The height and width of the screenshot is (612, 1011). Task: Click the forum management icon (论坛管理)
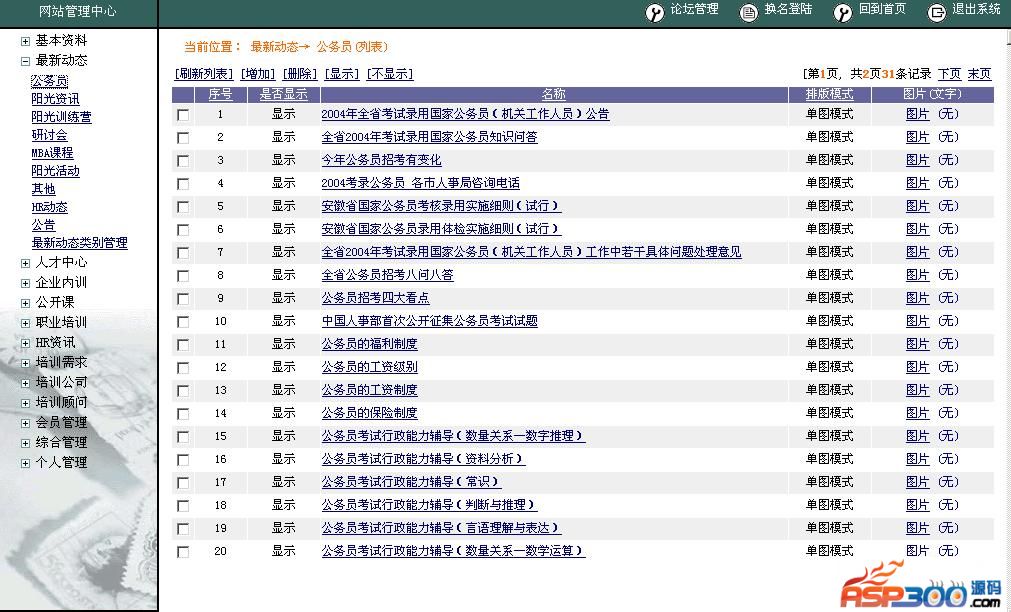tap(656, 13)
